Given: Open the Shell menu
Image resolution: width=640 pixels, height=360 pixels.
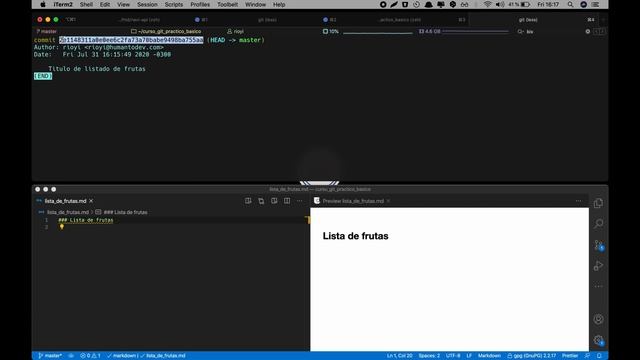Looking at the screenshot, I should point(86,4).
